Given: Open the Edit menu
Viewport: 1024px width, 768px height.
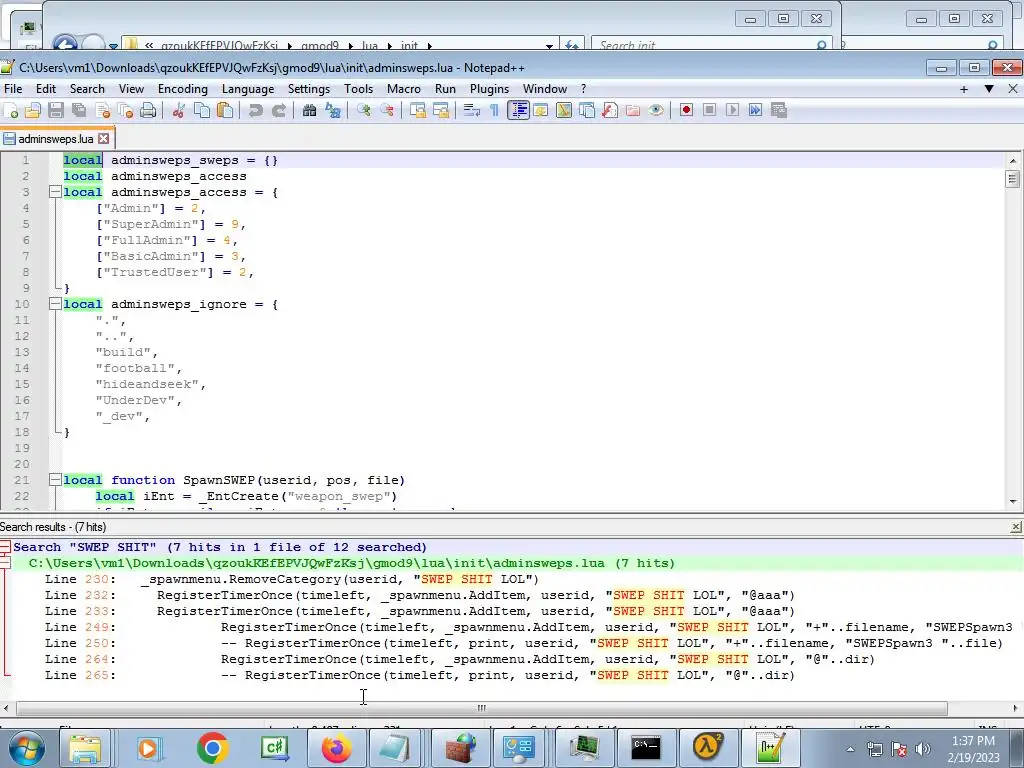Looking at the screenshot, I should [x=46, y=89].
